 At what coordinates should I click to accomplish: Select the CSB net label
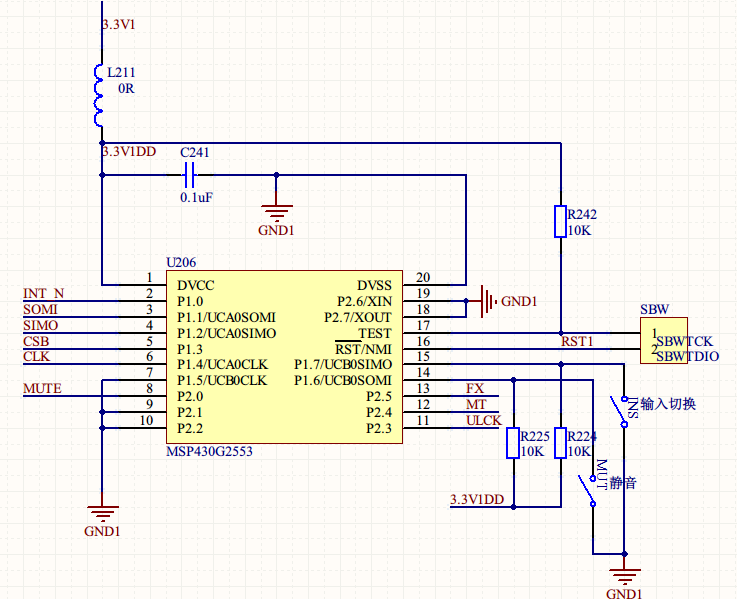click(36, 341)
